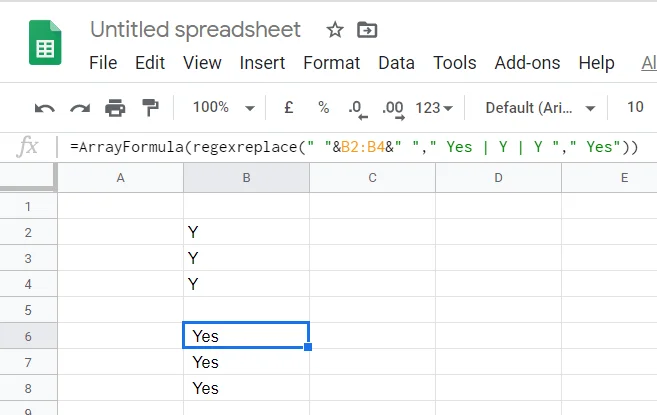Screen dimensions: 657x415
Task: Open the Format menu
Action: tap(331, 63)
